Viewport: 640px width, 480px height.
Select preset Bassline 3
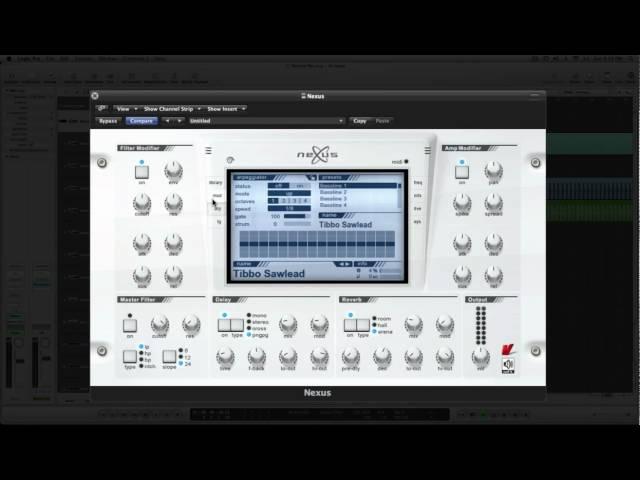[358, 199]
